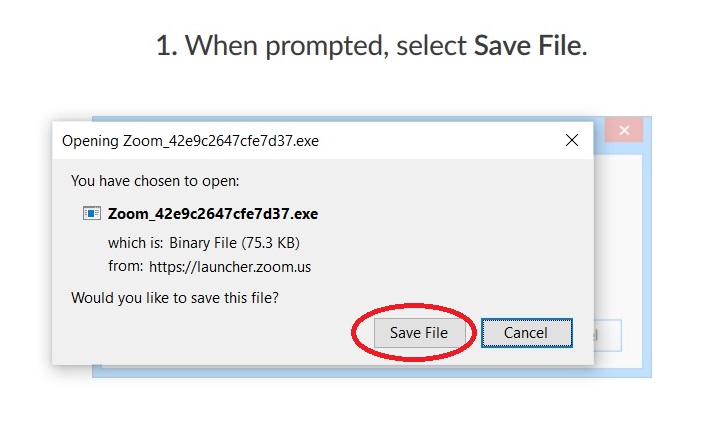
Task: Click 'Would you like to save this file?' text
Action: (x=175, y=298)
